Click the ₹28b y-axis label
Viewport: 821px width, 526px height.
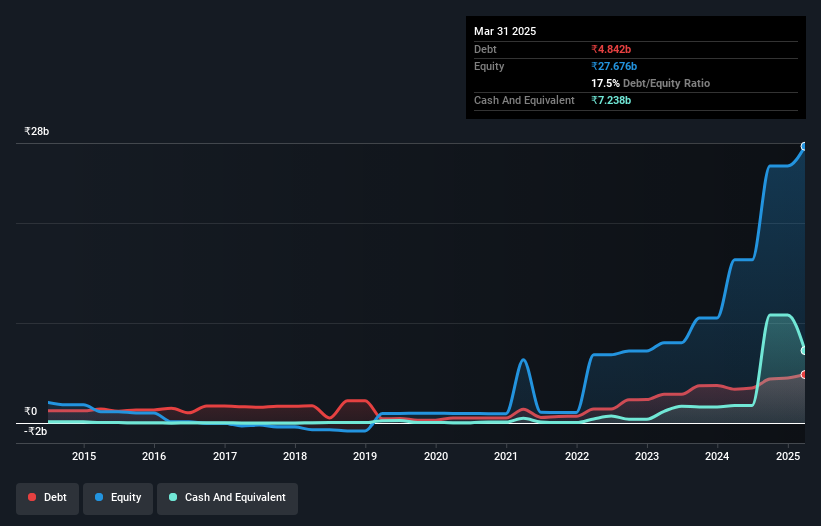tap(37, 131)
